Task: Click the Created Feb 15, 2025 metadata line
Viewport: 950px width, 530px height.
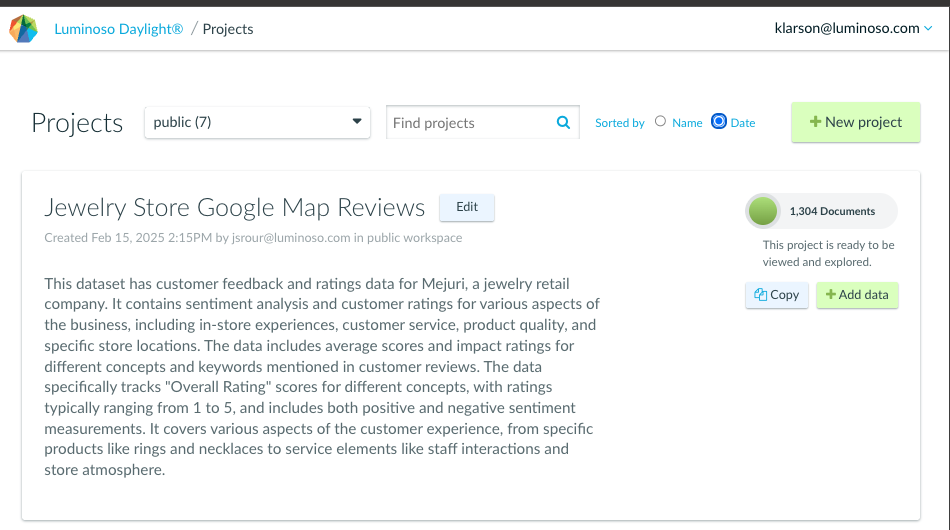Action: (x=253, y=237)
